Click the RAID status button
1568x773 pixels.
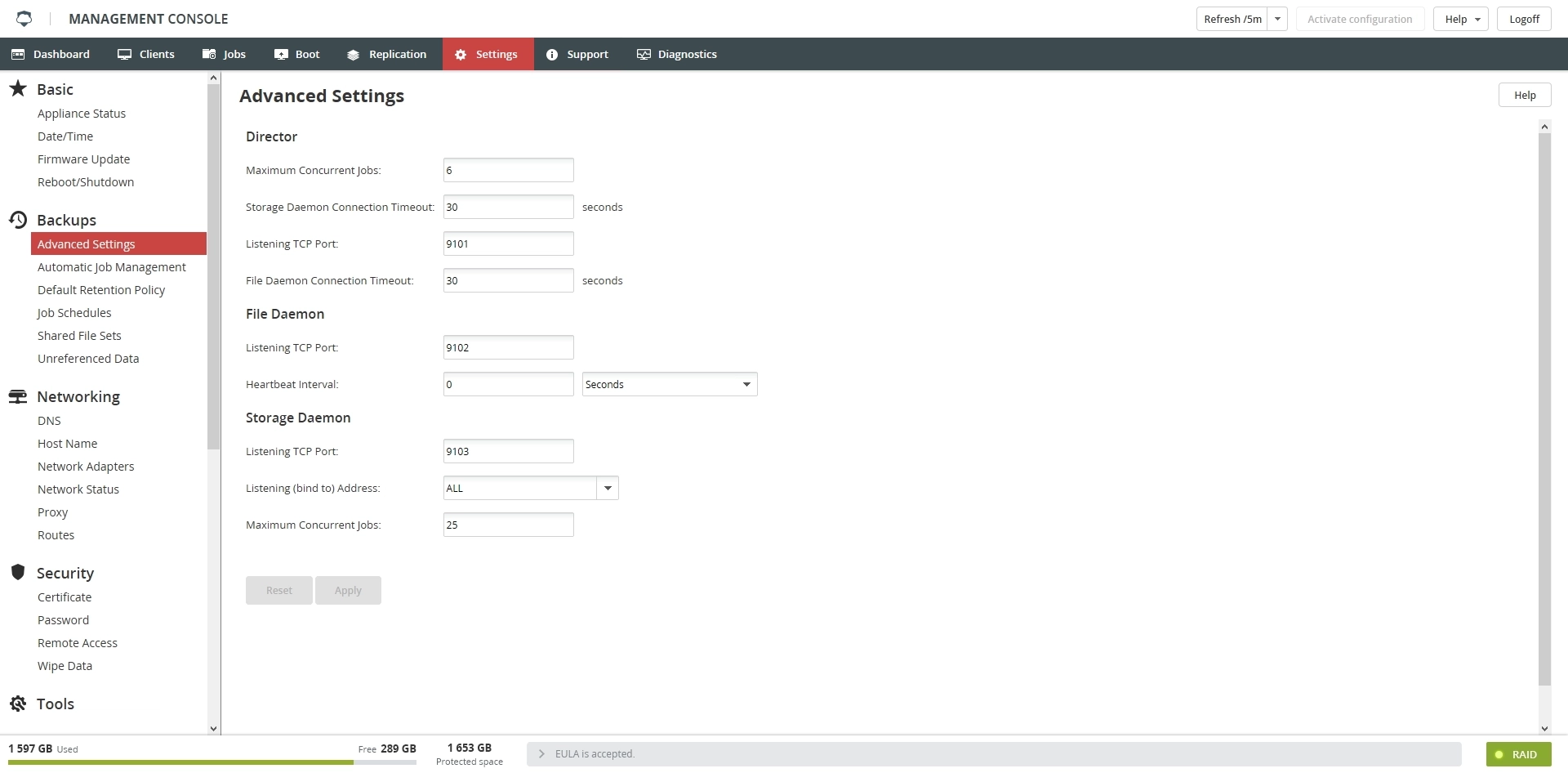(x=1518, y=754)
